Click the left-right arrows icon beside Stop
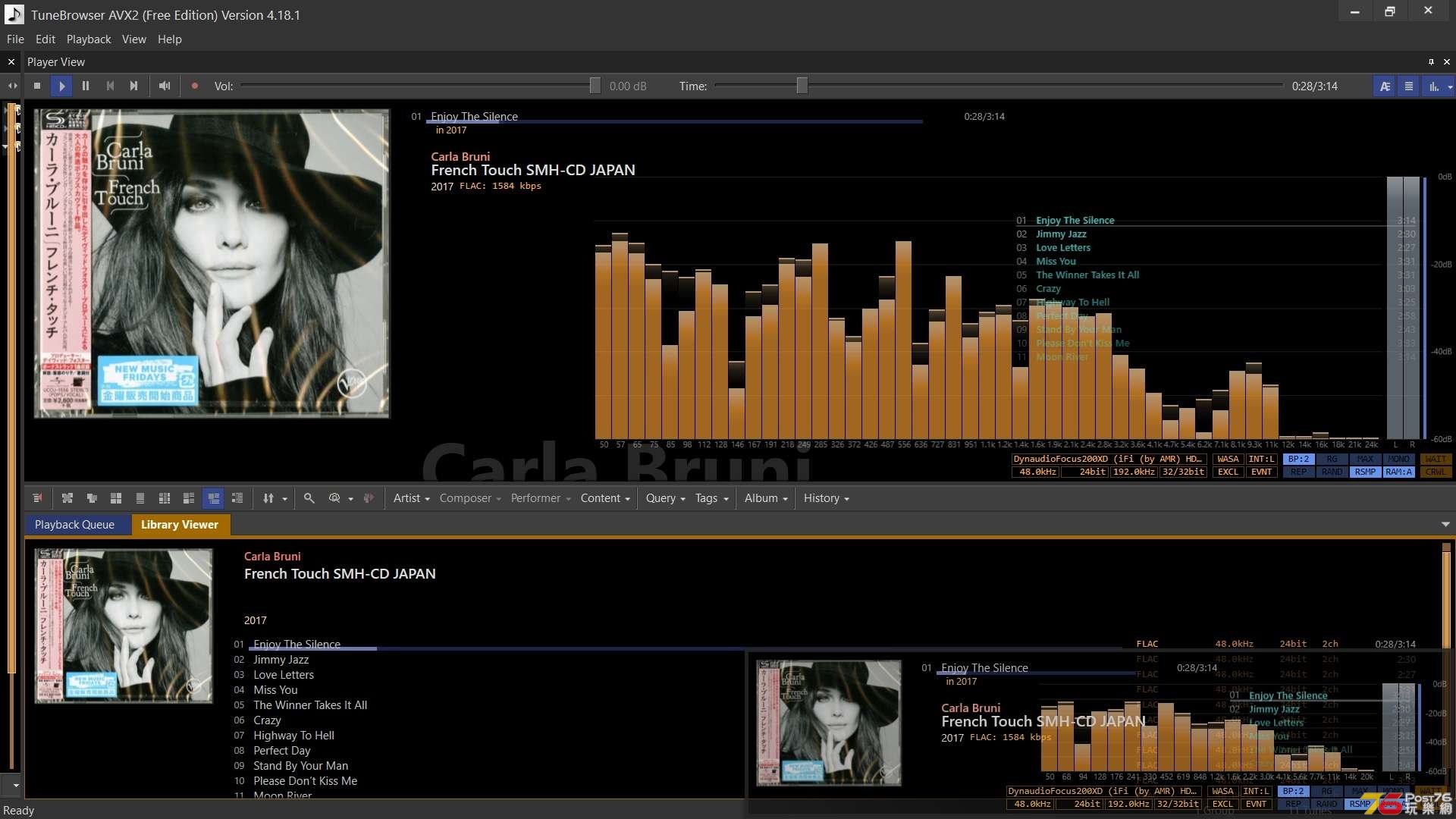 click(x=13, y=86)
